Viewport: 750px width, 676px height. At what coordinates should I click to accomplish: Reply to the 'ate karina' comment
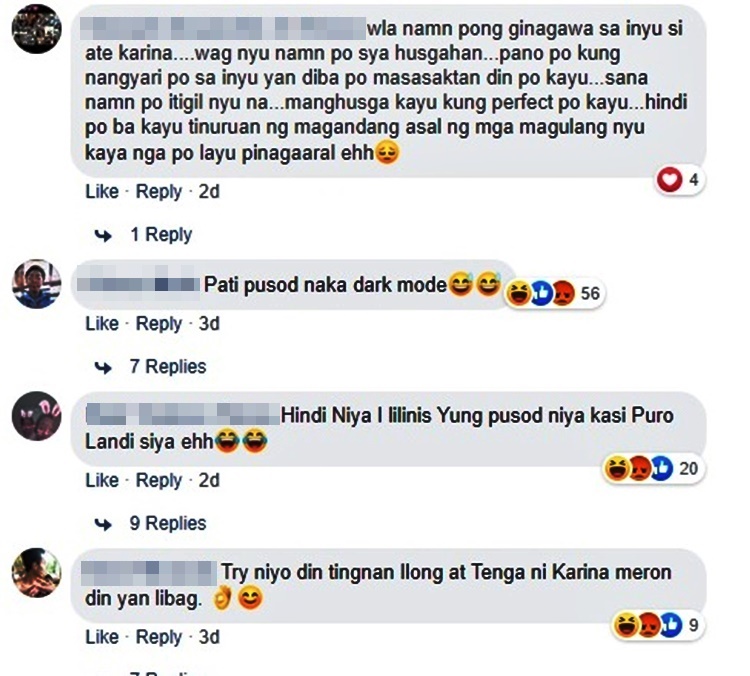pyautogui.click(x=159, y=192)
